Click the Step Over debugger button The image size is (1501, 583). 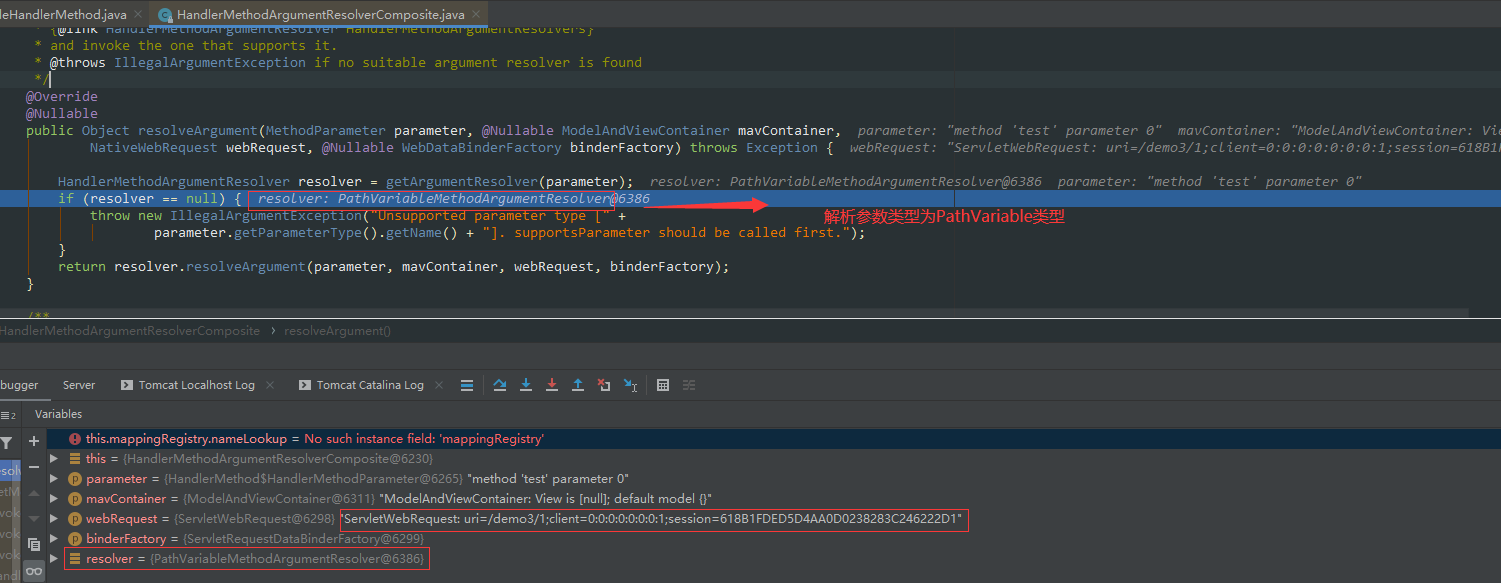500,385
